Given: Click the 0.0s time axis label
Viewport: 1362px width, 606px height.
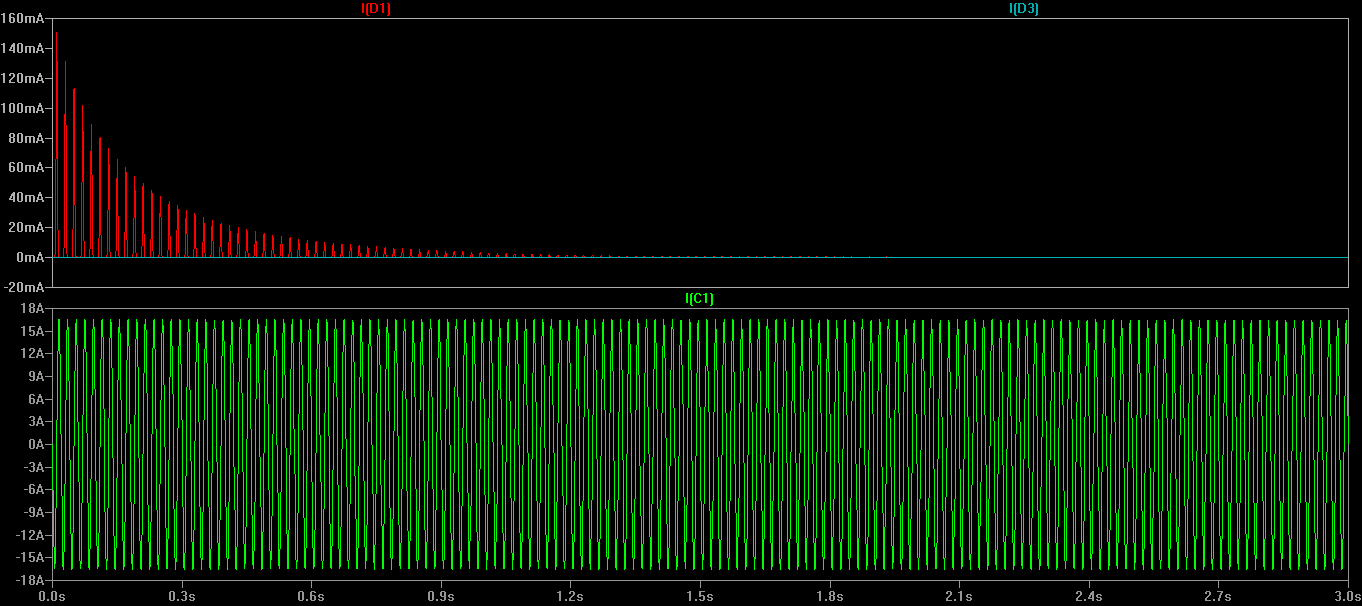Looking at the screenshot, I should point(52,596).
